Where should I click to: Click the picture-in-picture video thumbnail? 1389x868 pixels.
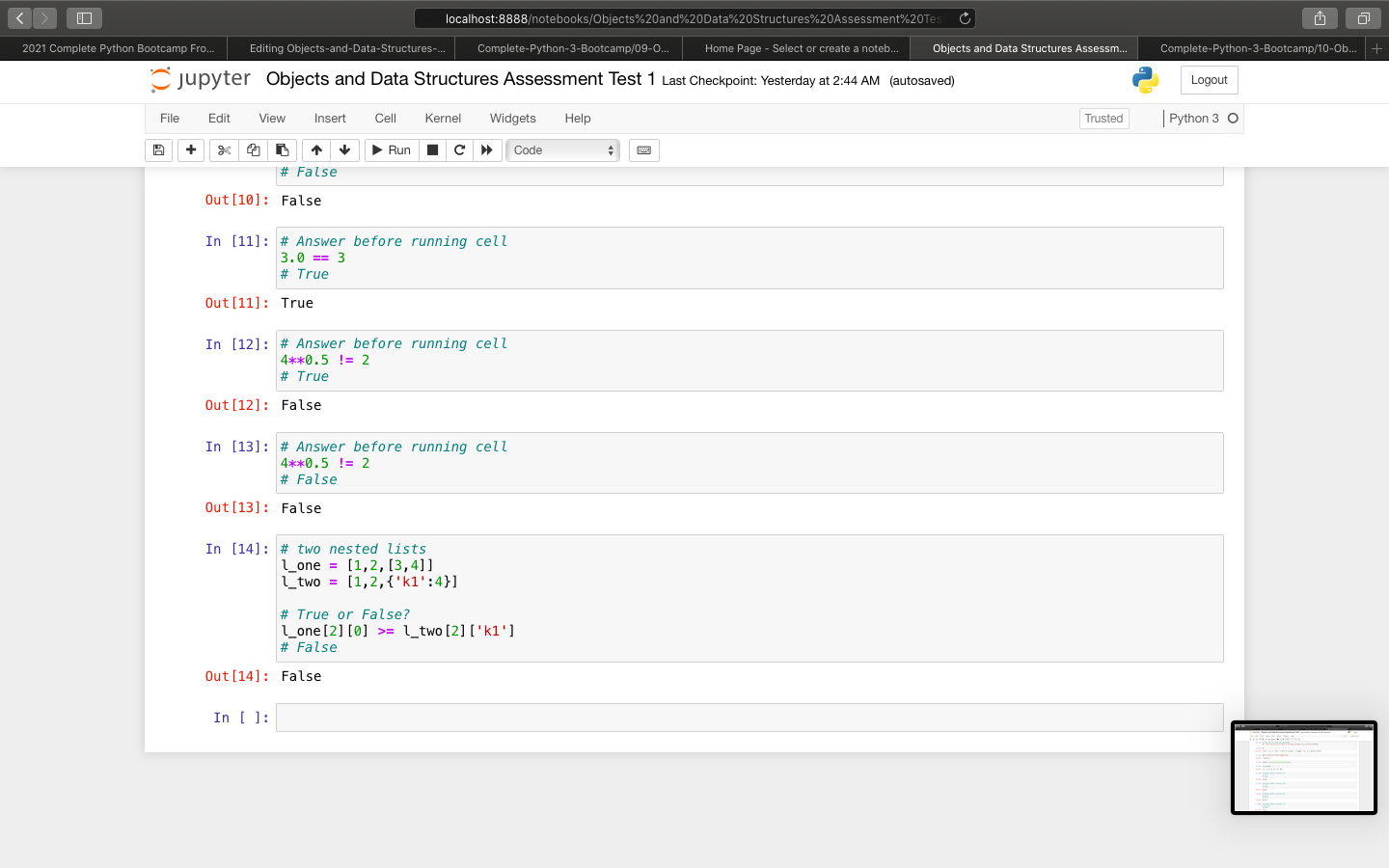coord(1303,767)
